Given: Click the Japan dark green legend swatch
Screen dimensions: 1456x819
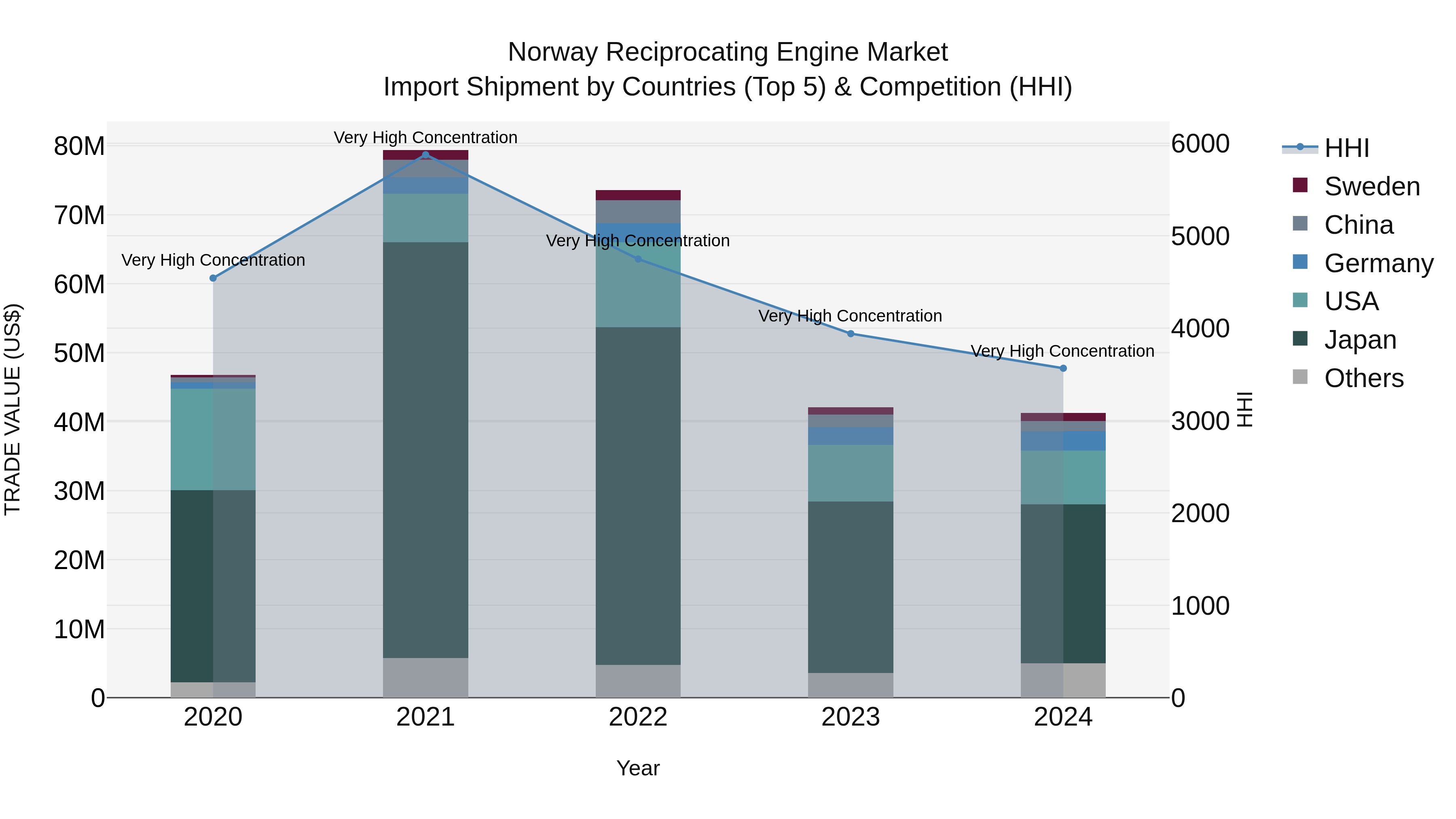Looking at the screenshot, I should click(x=1300, y=338).
